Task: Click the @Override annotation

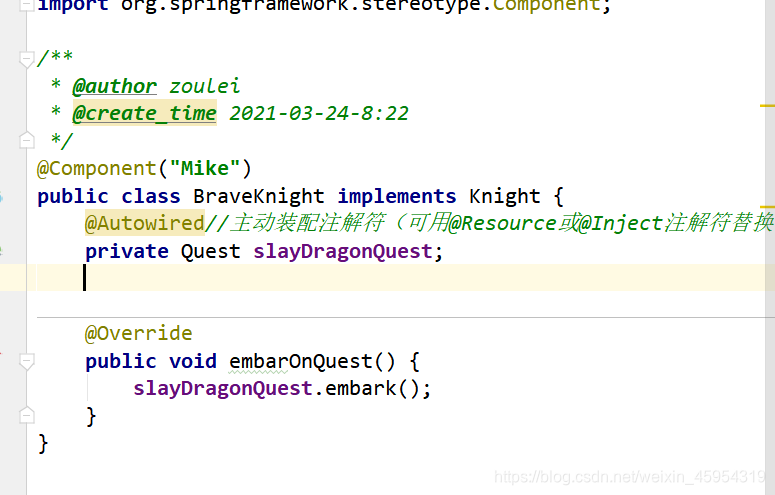Action: [x=138, y=334]
